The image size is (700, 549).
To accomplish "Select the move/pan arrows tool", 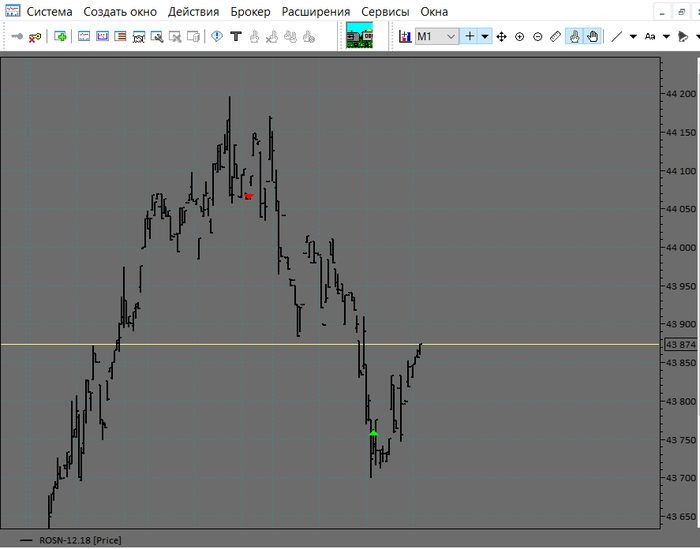I will pyautogui.click(x=502, y=36).
